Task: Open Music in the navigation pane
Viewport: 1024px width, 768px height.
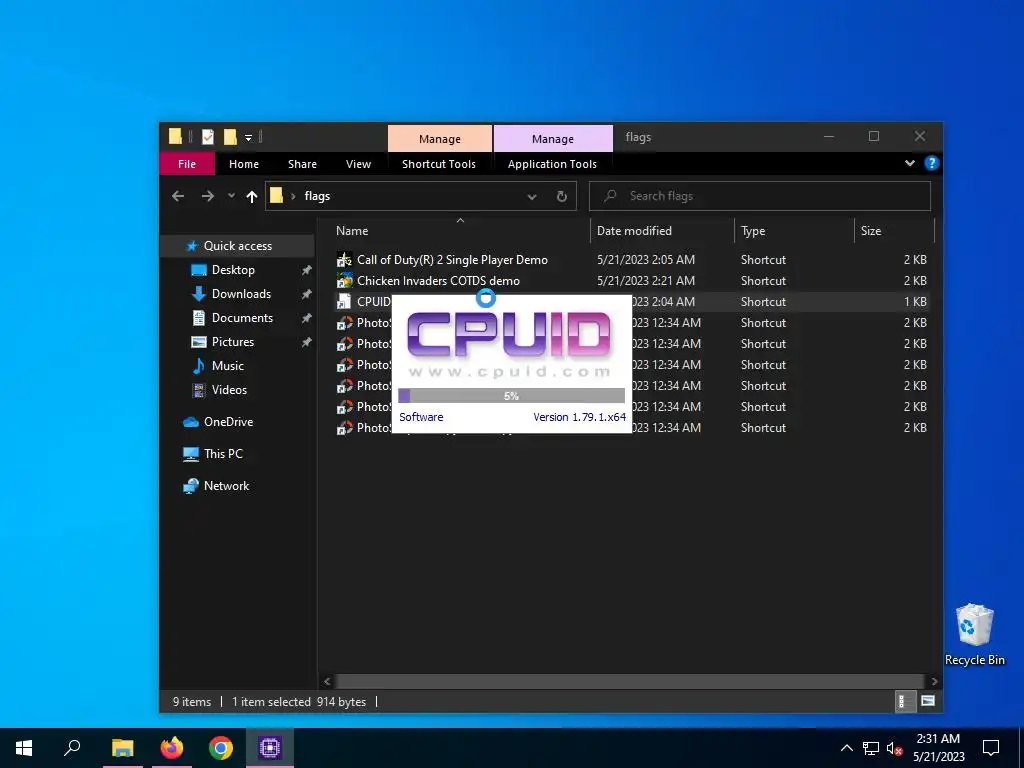Action: (x=227, y=366)
